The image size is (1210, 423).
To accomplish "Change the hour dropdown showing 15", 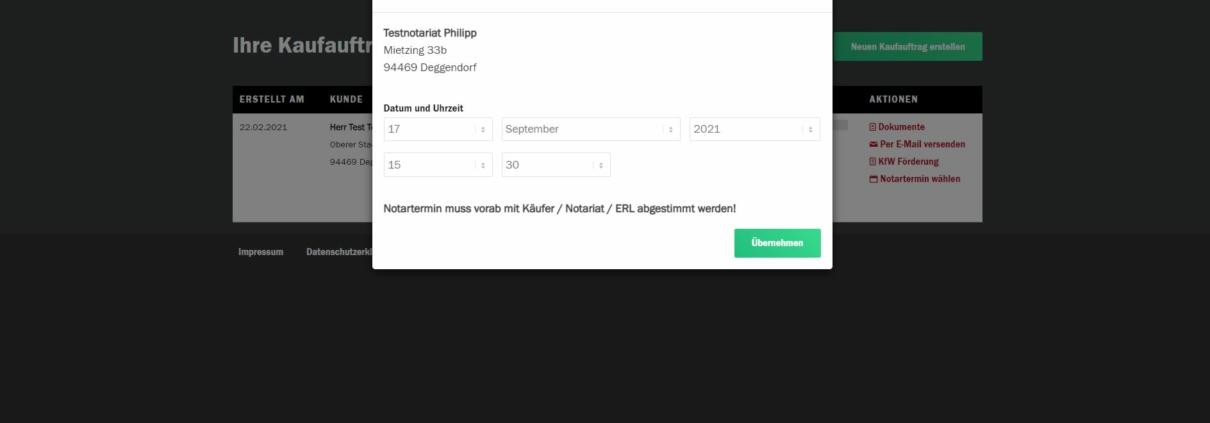I will (x=437, y=165).
